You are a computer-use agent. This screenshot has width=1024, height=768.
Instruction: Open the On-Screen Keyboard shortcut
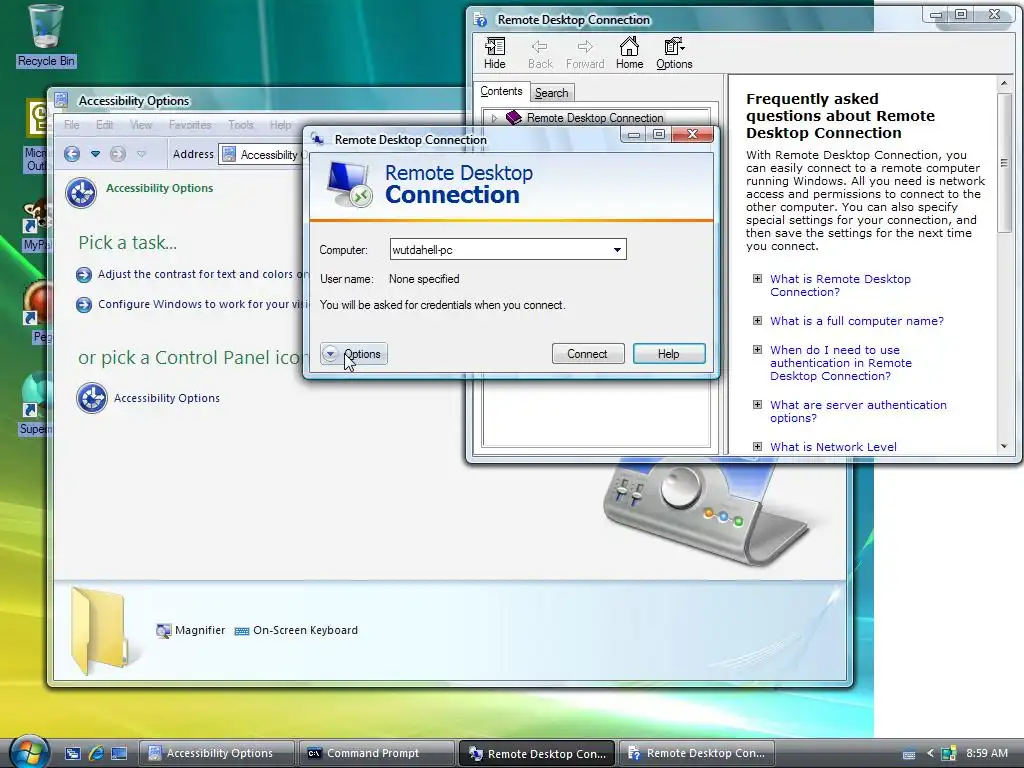click(x=296, y=630)
